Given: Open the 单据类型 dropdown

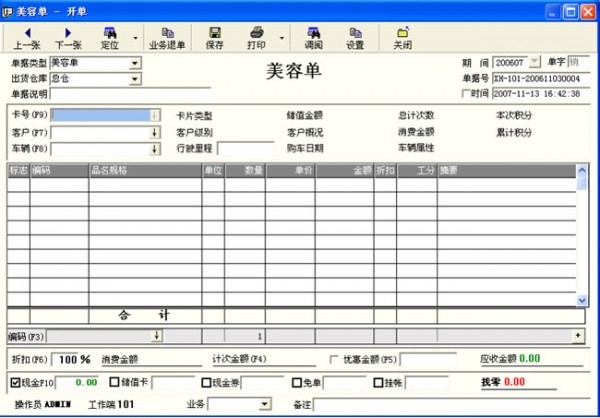Looking at the screenshot, I should pos(135,63).
